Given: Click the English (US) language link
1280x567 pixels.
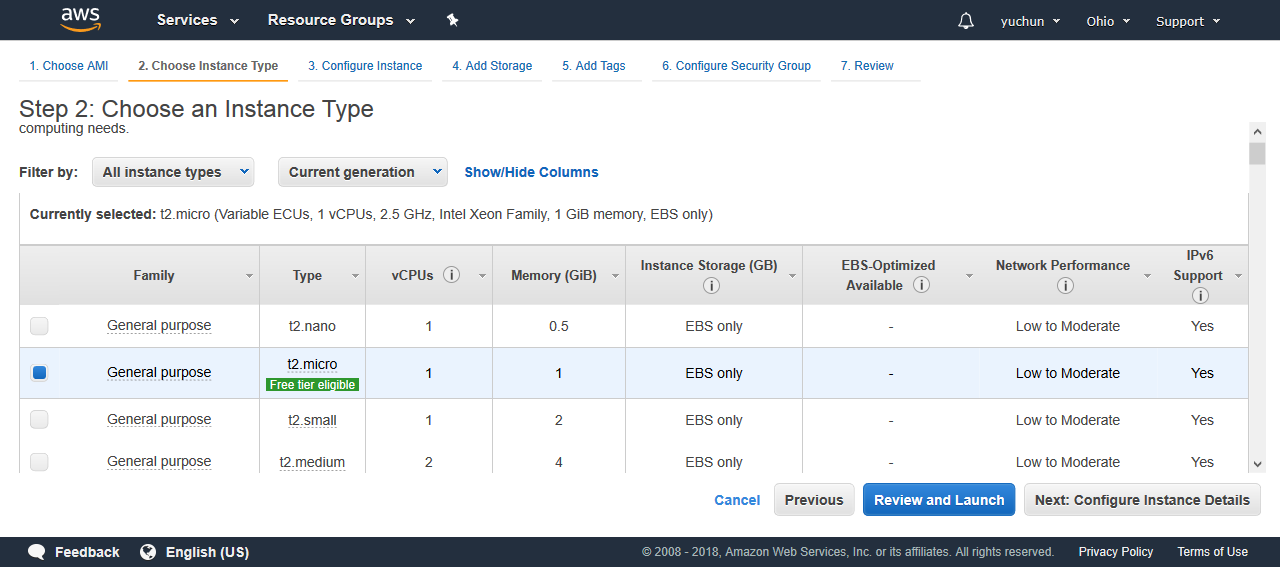Looking at the screenshot, I should point(207,552).
